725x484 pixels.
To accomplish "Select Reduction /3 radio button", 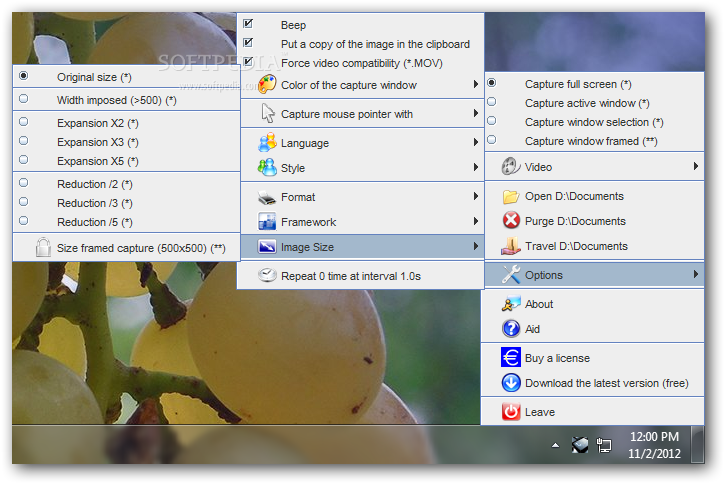I will (x=24, y=202).
